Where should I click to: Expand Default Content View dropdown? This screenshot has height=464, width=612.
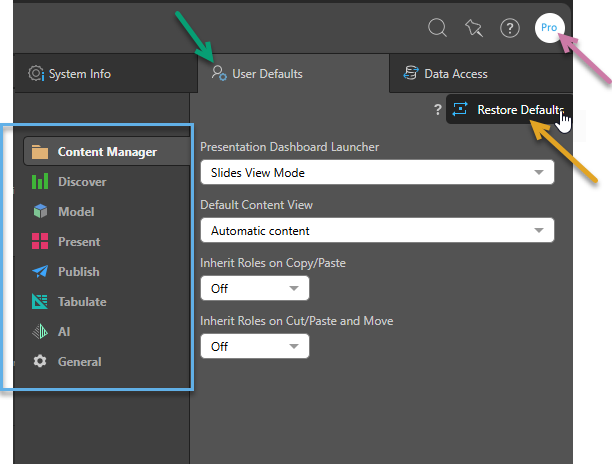pos(377,231)
